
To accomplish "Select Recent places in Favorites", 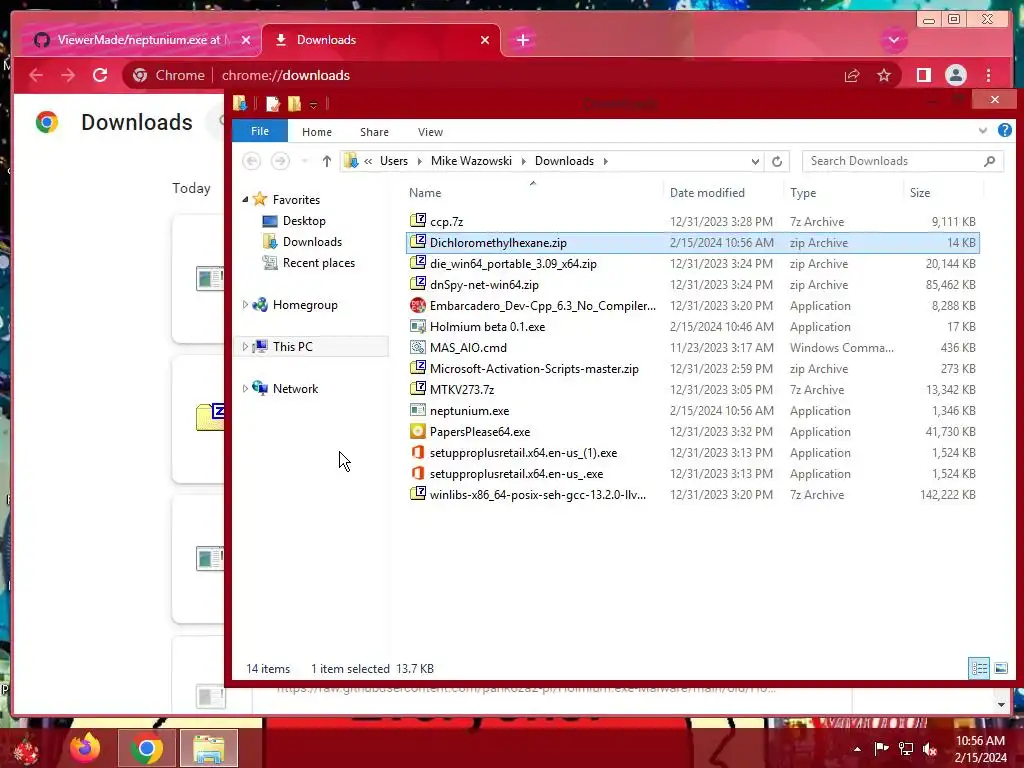I will (x=319, y=263).
